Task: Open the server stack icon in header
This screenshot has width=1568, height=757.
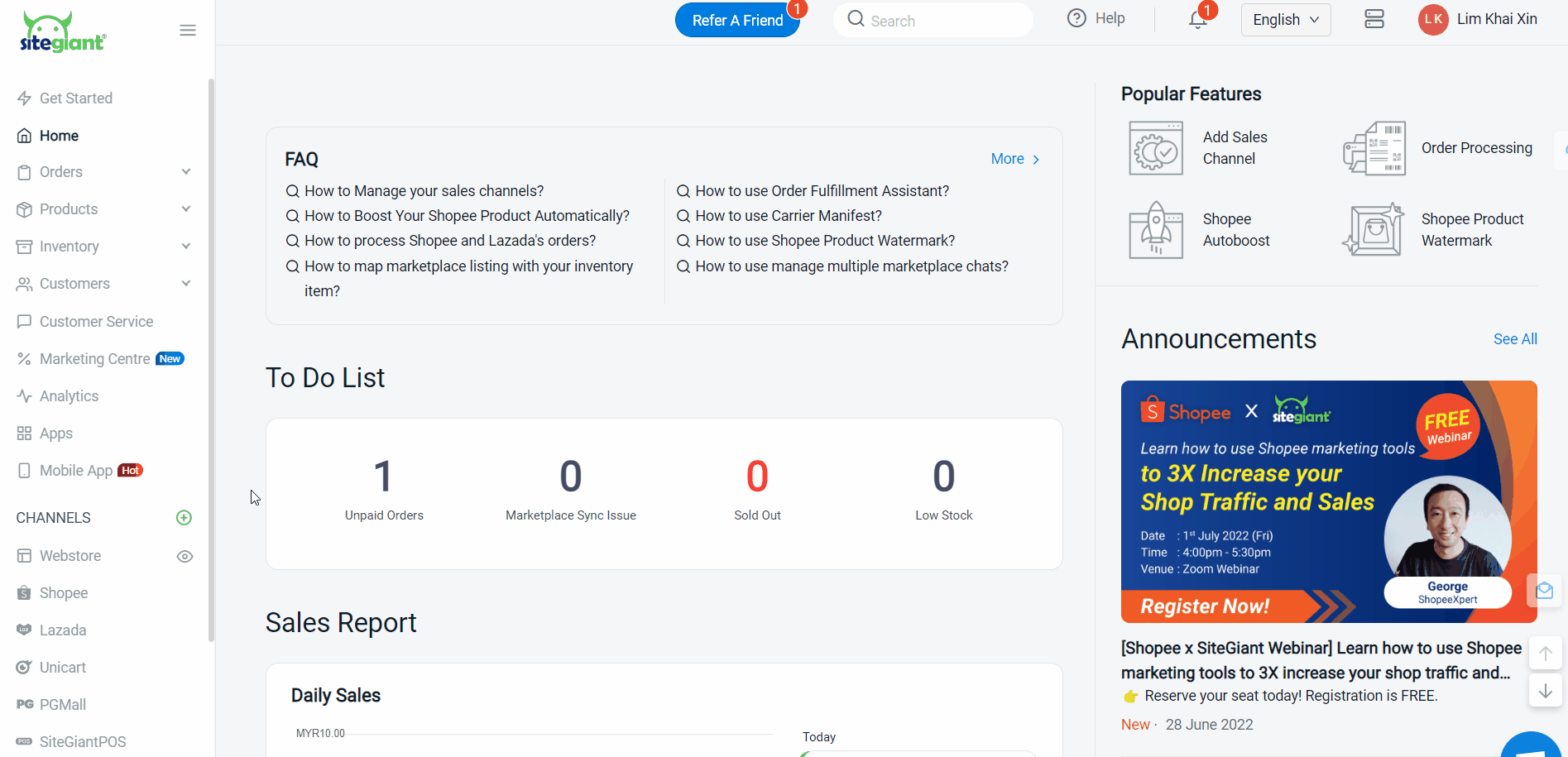Action: click(x=1374, y=19)
